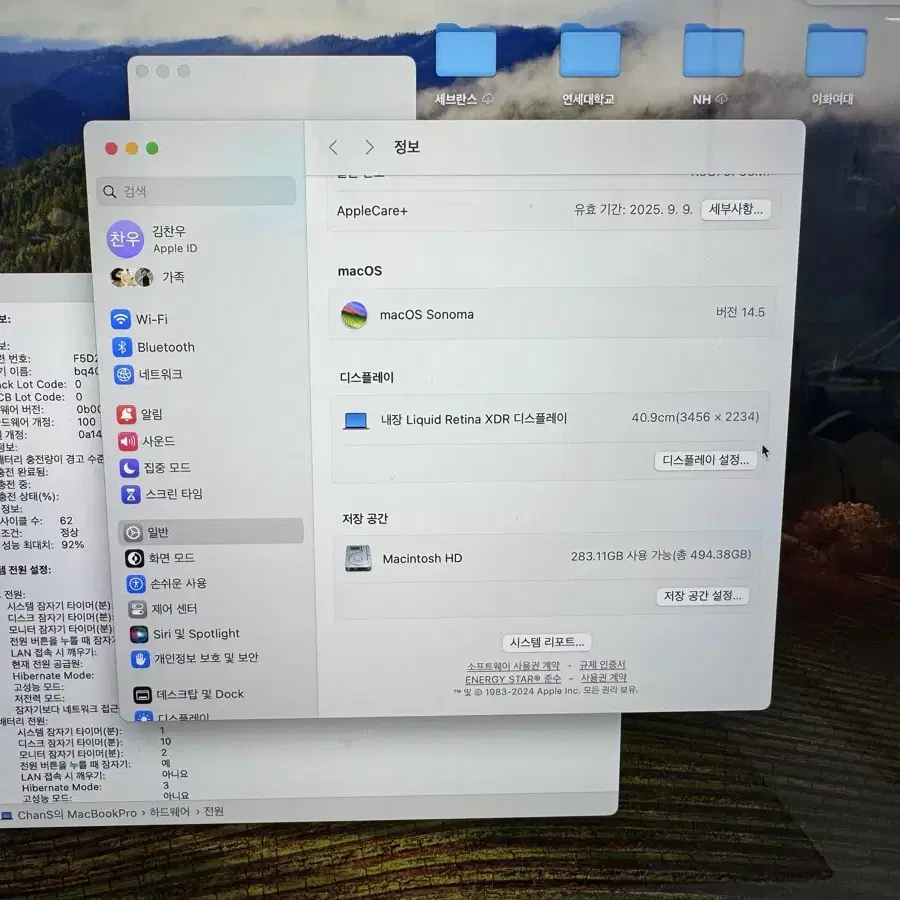Click the 세부사항... AppleCare+ button
Image resolution: width=900 pixels, height=900 pixels.
735,210
